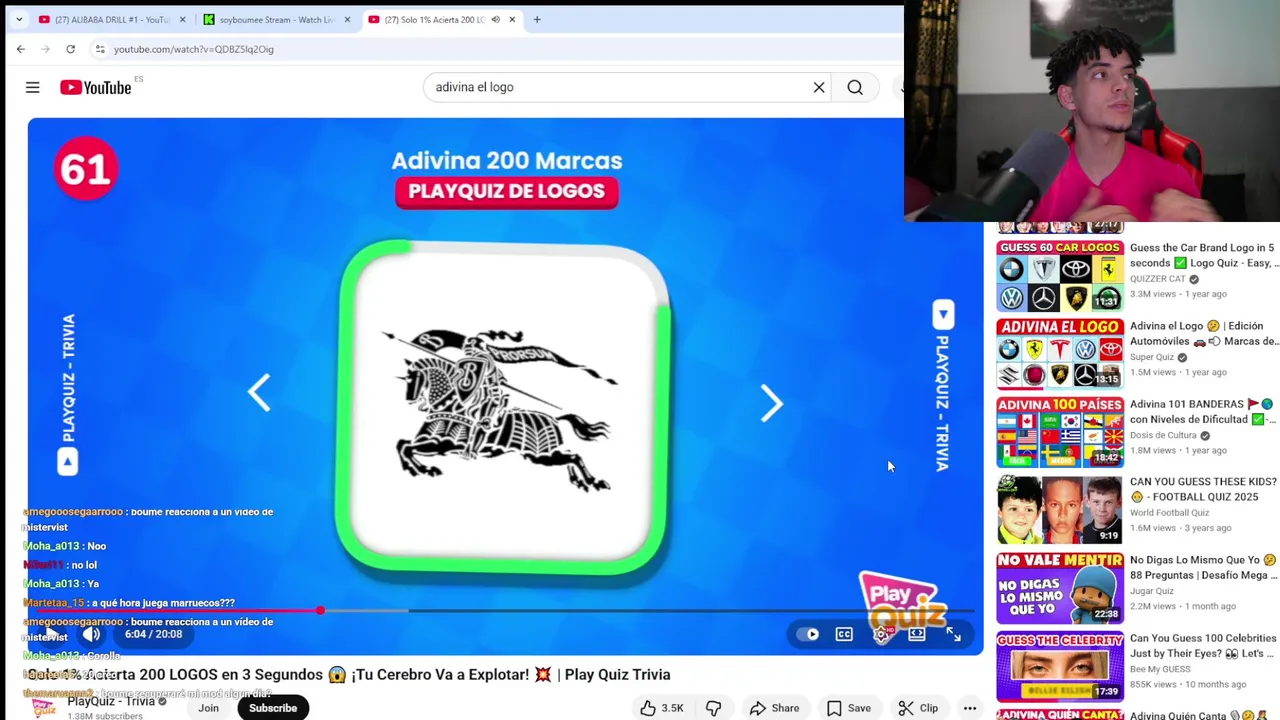Open the Guess the Celebrity thumbnail
Viewport: 1280px width, 720px height.
pos(1060,666)
